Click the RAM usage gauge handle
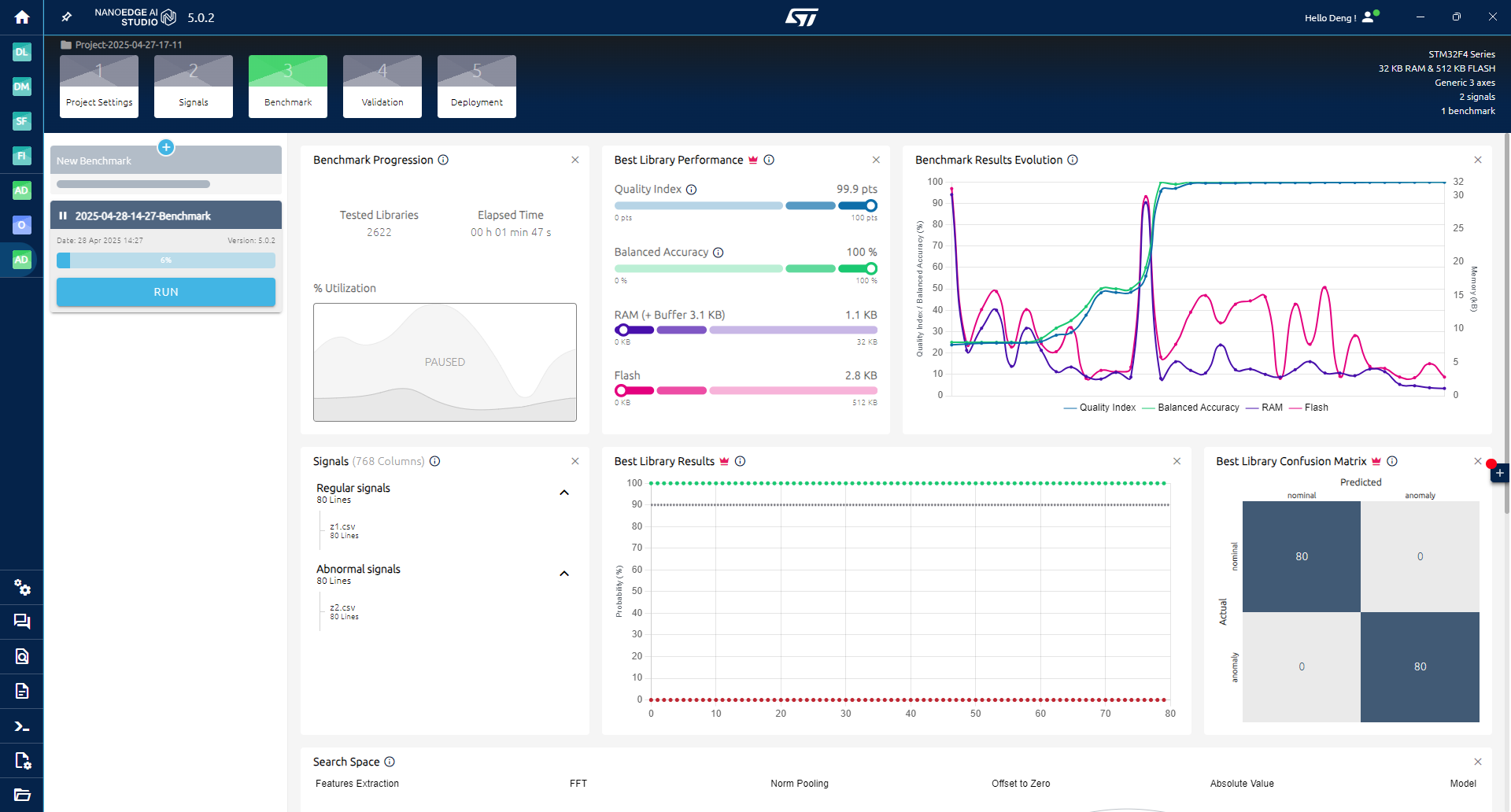 tap(623, 330)
